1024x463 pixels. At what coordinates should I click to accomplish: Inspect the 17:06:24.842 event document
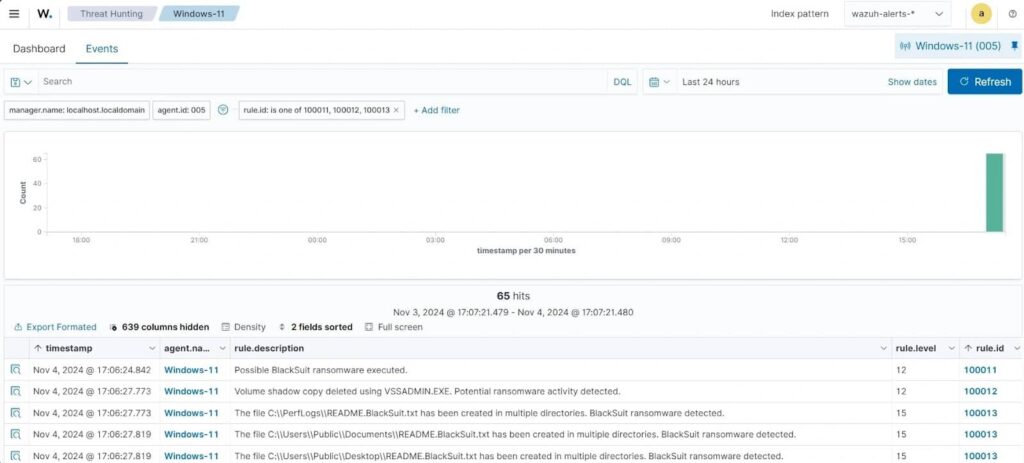pyautogui.click(x=16, y=370)
